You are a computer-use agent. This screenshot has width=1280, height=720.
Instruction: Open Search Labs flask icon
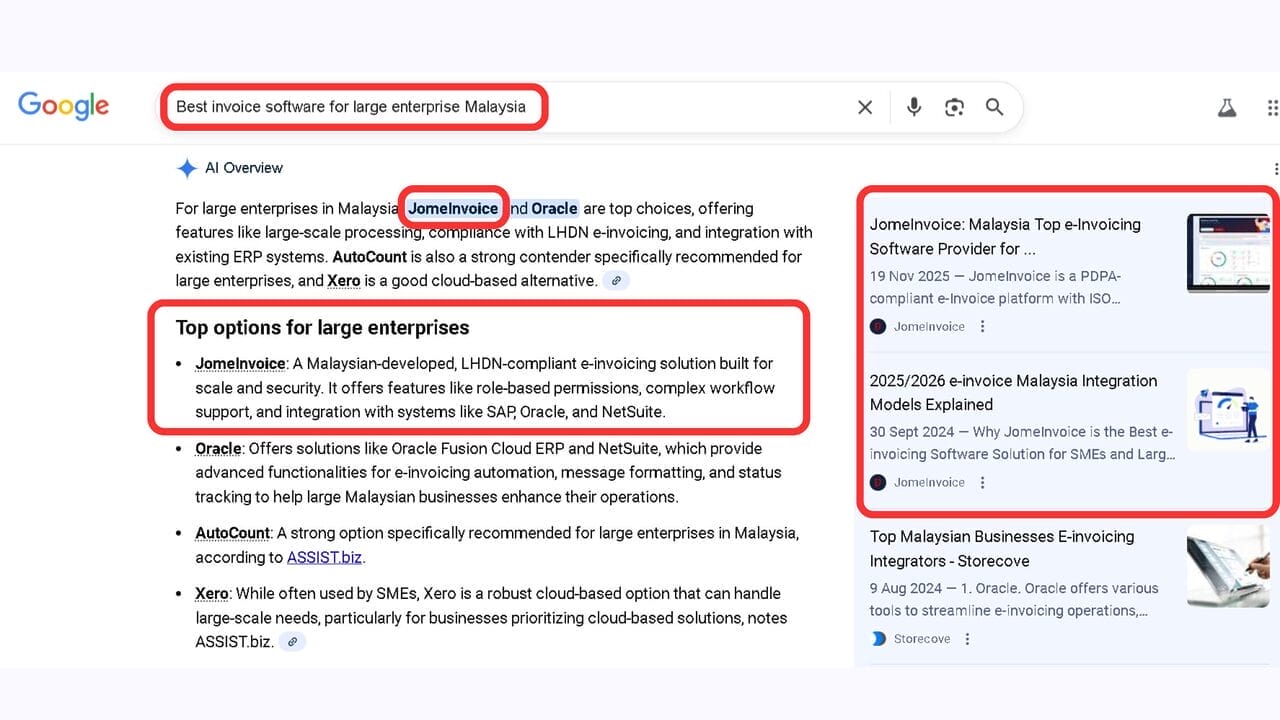pyautogui.click(x=1227, y=107)
